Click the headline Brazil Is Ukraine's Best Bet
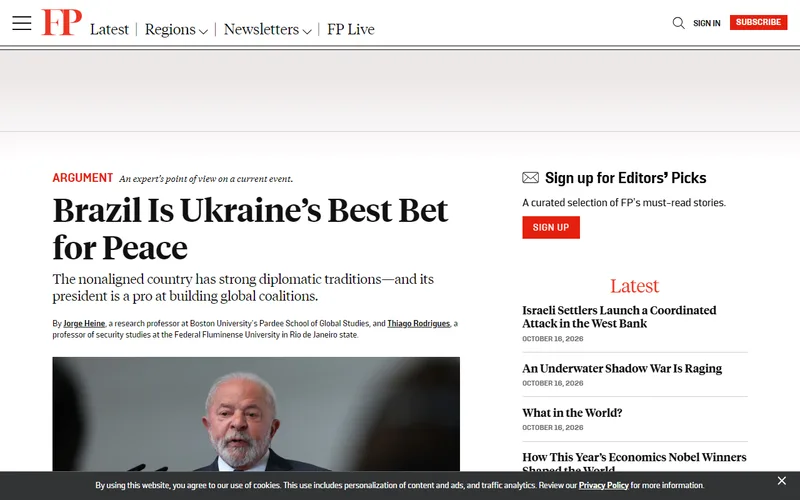800x500 pixels. pos(250,229)
